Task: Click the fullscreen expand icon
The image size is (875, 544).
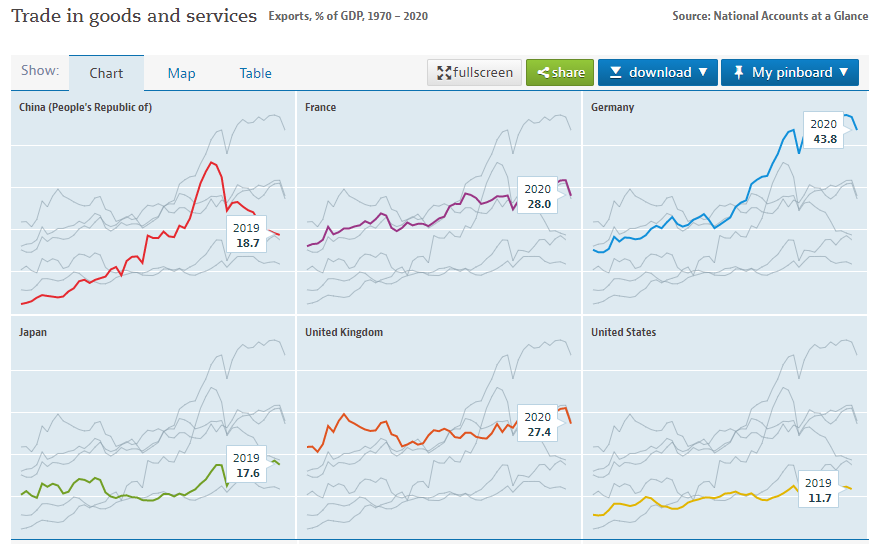Action: tap(444, 72)
